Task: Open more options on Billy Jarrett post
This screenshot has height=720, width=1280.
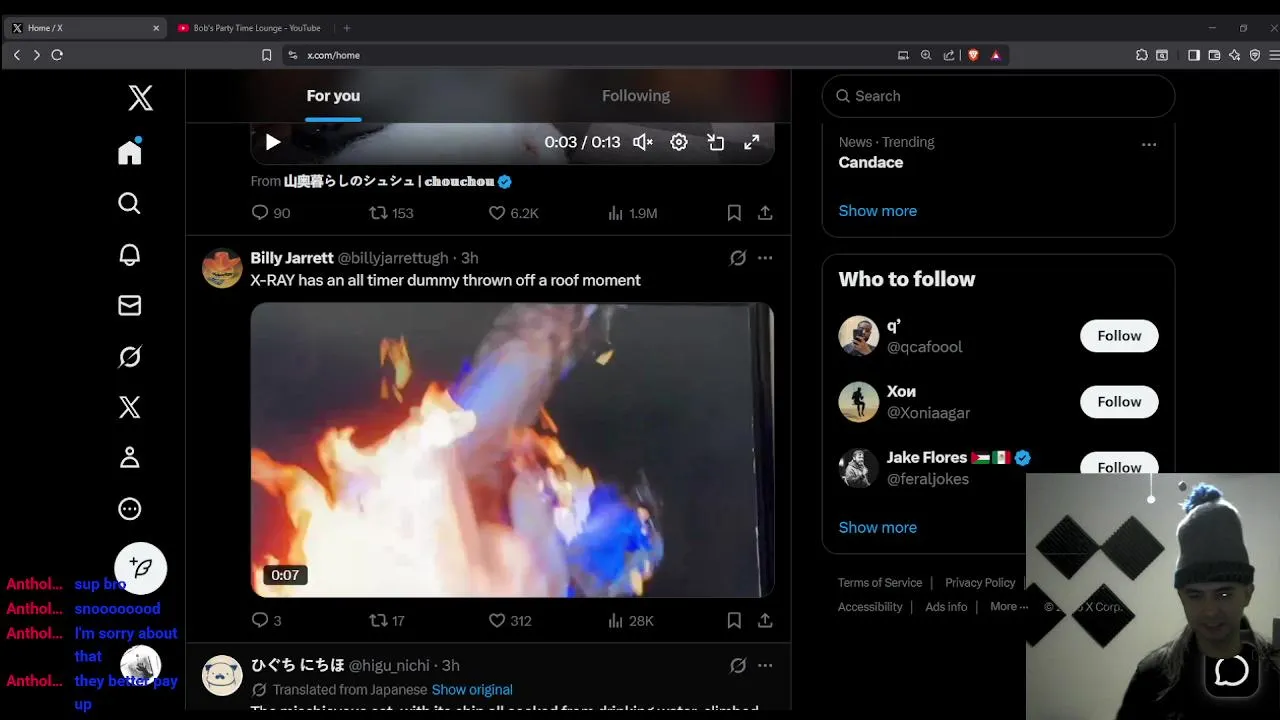Action: pos(765,258)
